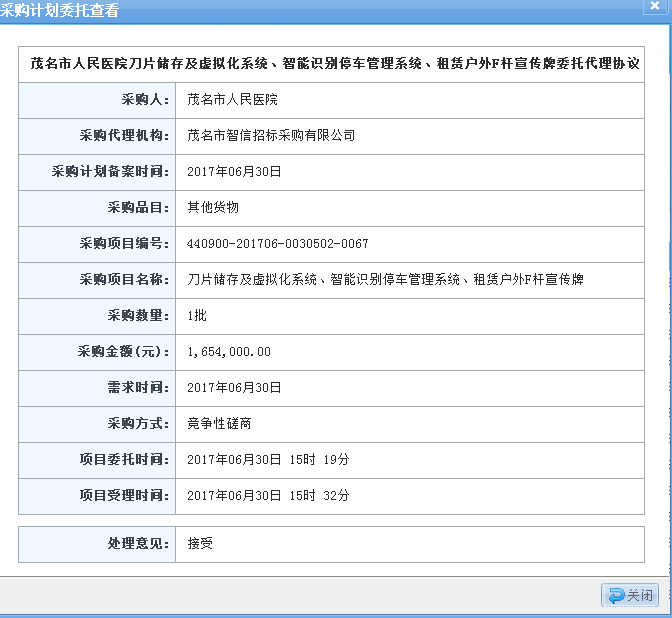Click the 采购计划委托查看 dialog title
This screenshot has width=672, height=618.
pos(60,11)
